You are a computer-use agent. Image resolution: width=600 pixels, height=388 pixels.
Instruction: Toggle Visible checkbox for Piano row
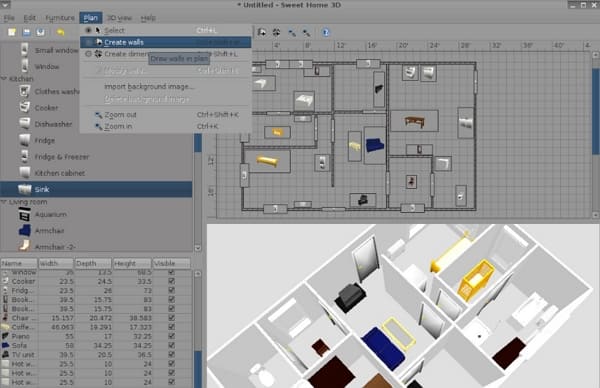pyautogui.click(x=171, y=336)
